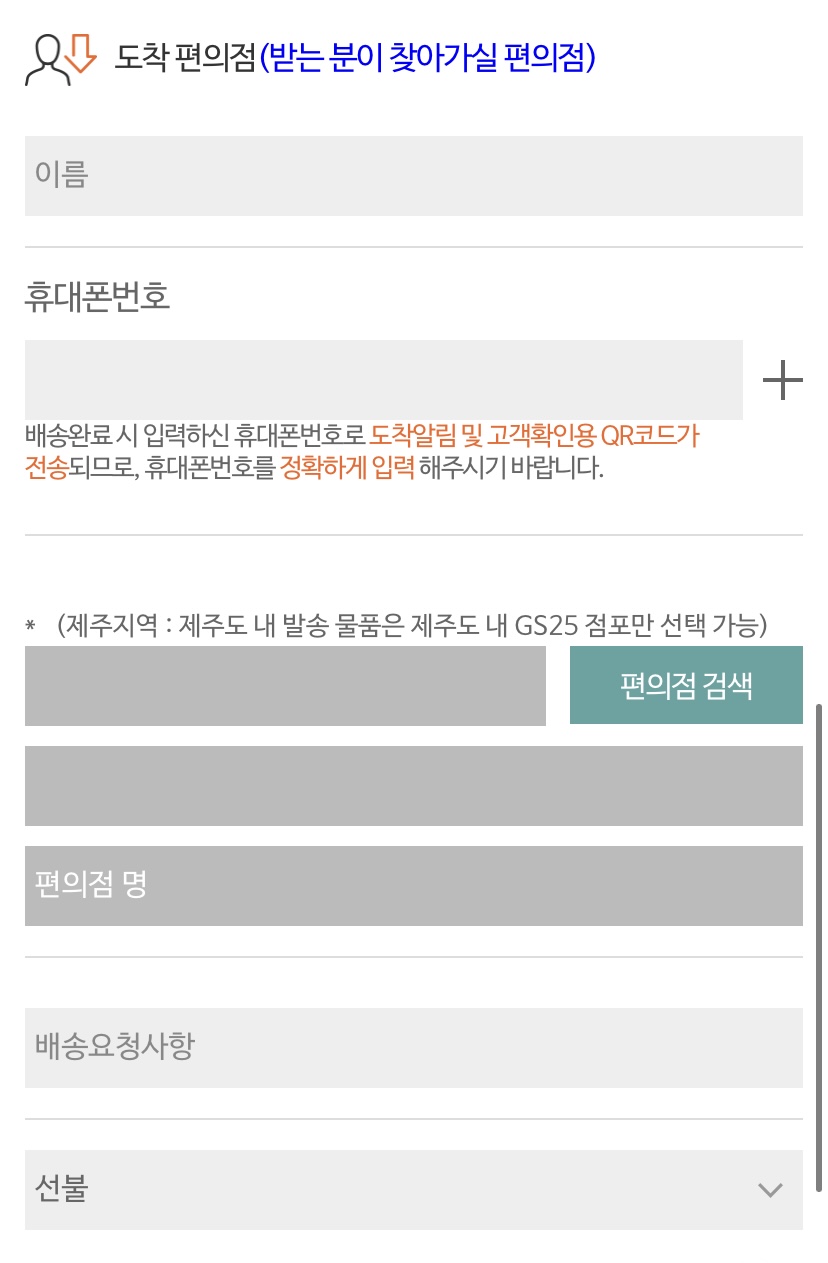Open the 선불 payment method dropdown

pos(414,1190)
